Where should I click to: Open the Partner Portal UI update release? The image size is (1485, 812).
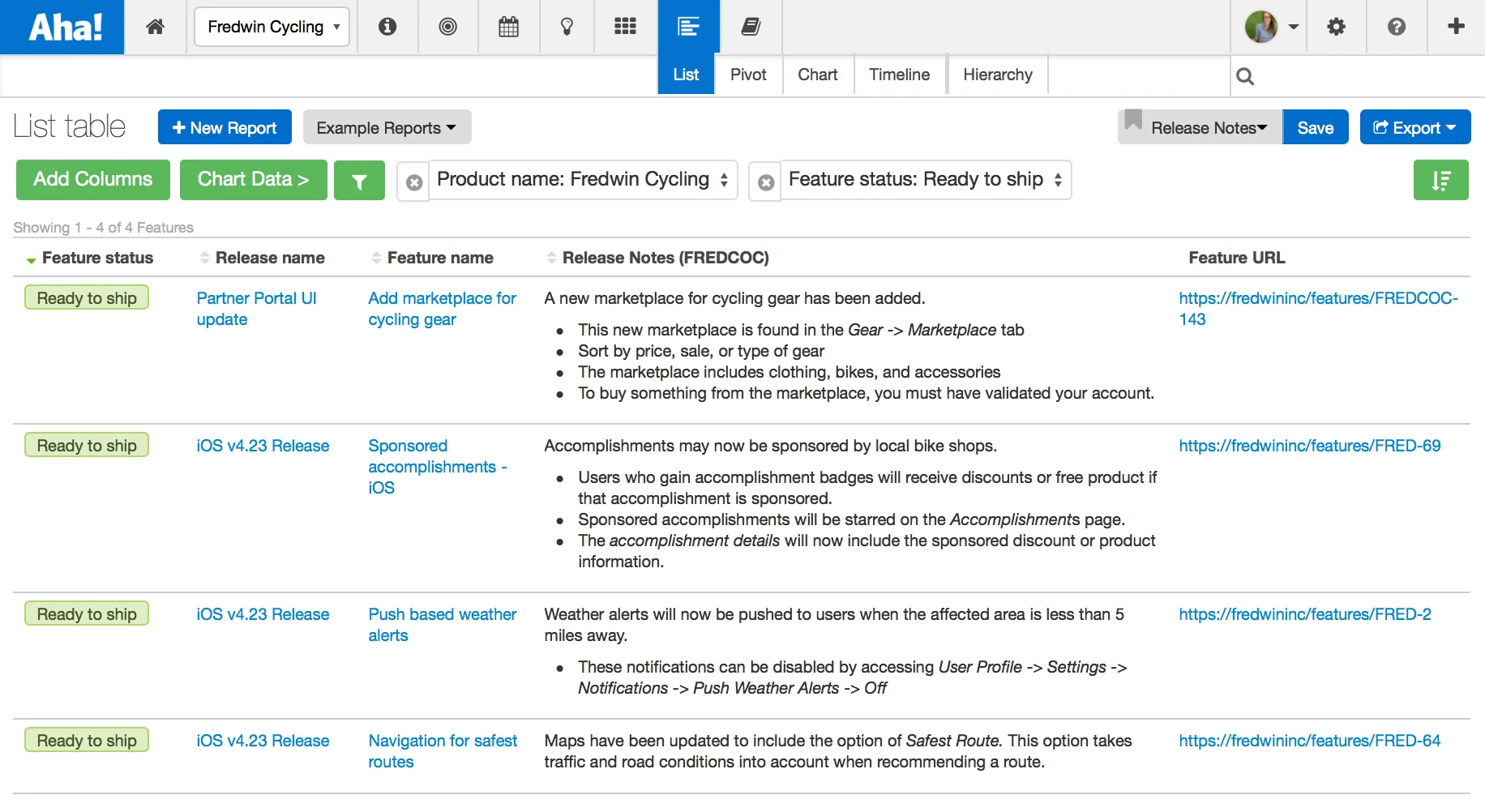click(x=256, y=309)
